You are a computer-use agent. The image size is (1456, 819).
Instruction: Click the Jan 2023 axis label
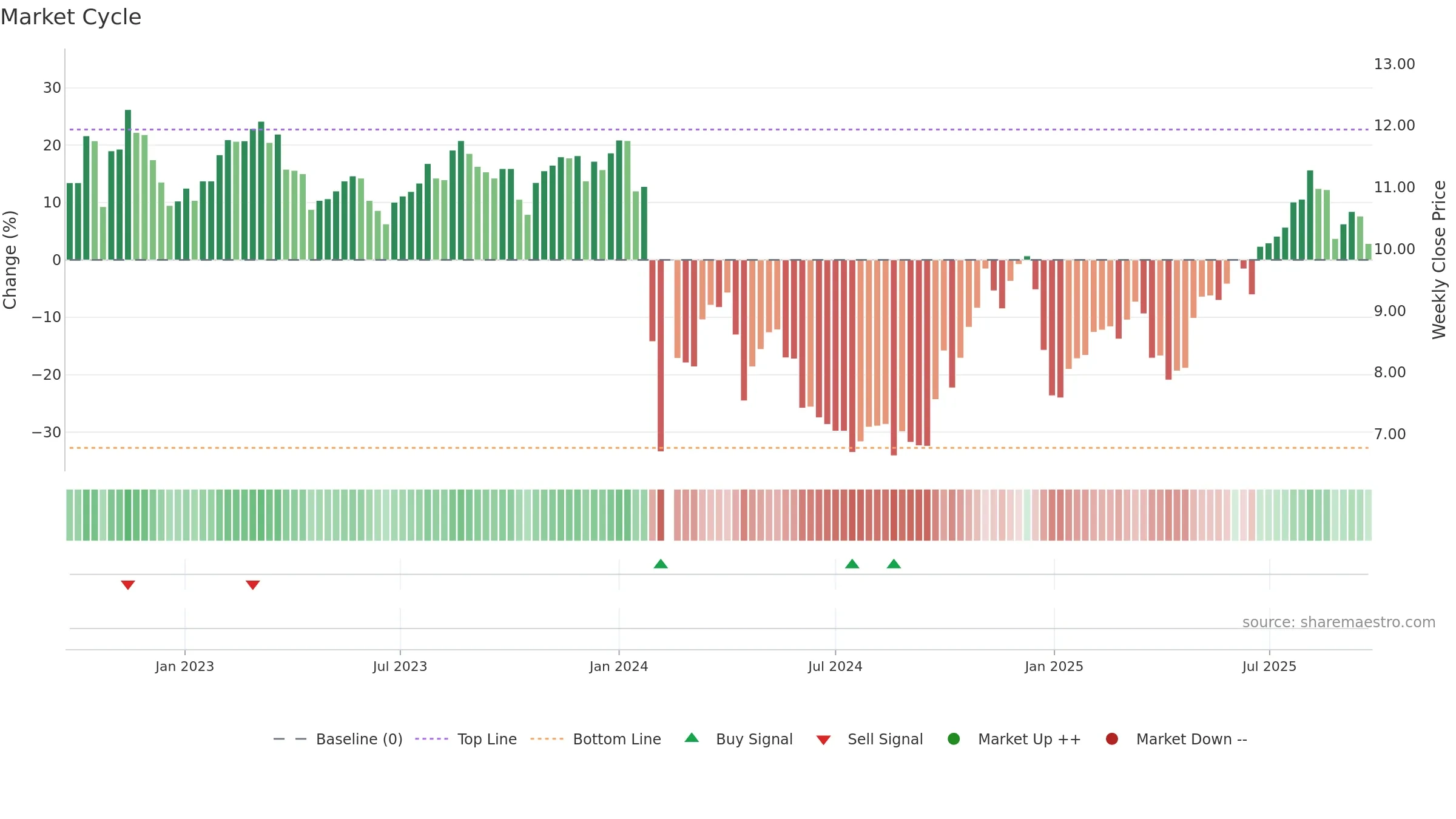pos(184,666)
